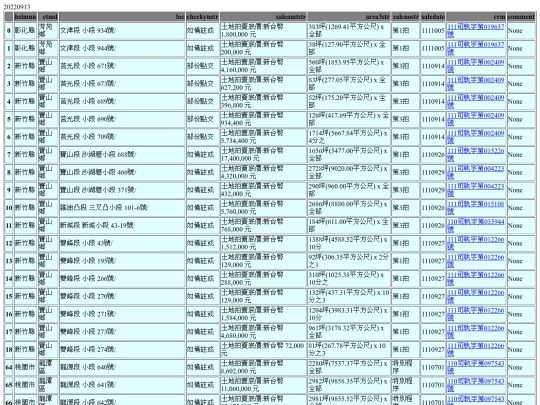Click the loc cell 寶山段 沙湖壢小段 688號
Screen dimensions: 540x405
coord(122,154)
